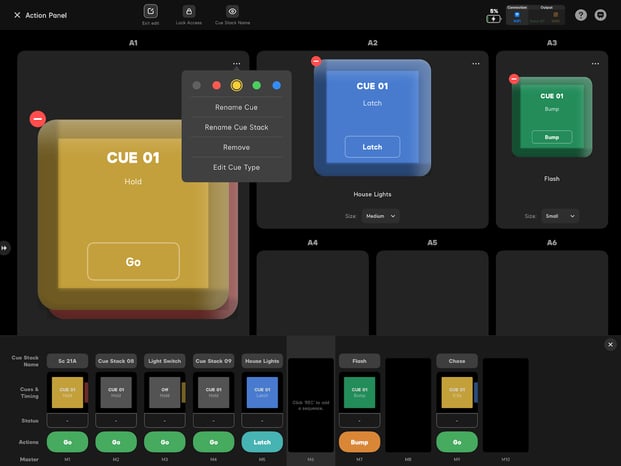Open the A1 panel three-dots menu
The height and width of the screenshot is (466, 621).
tap(236, 63)
